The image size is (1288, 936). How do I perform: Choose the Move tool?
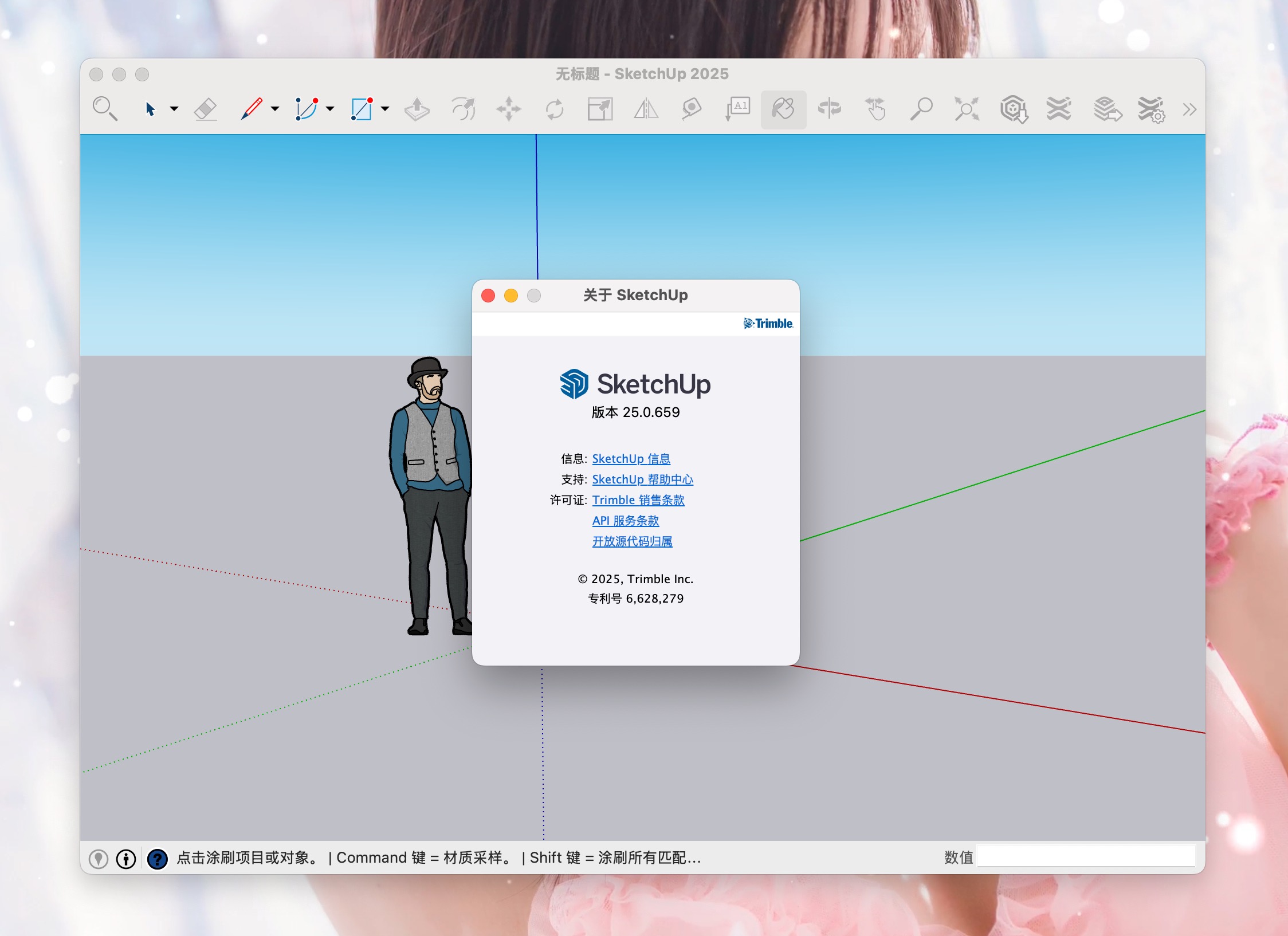509,109
